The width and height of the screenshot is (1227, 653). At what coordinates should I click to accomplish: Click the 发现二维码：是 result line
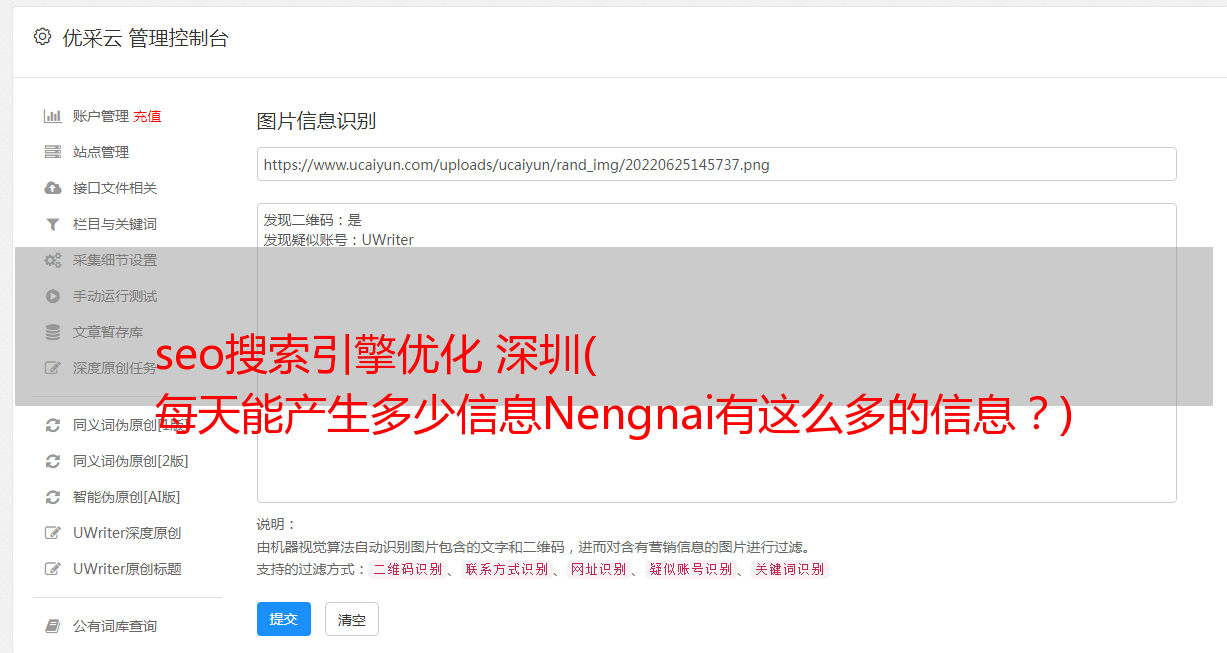(x=312, y=220)
